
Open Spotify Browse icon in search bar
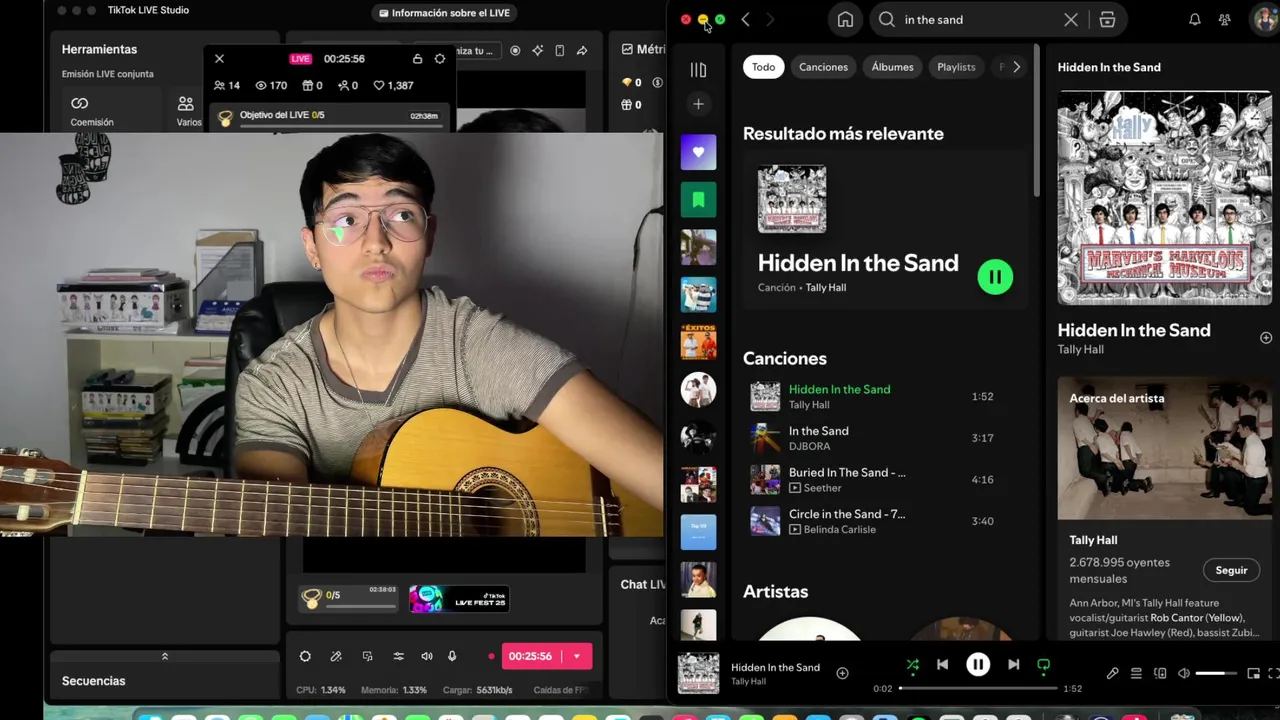pyautogui.click(x=1107, y=20)
